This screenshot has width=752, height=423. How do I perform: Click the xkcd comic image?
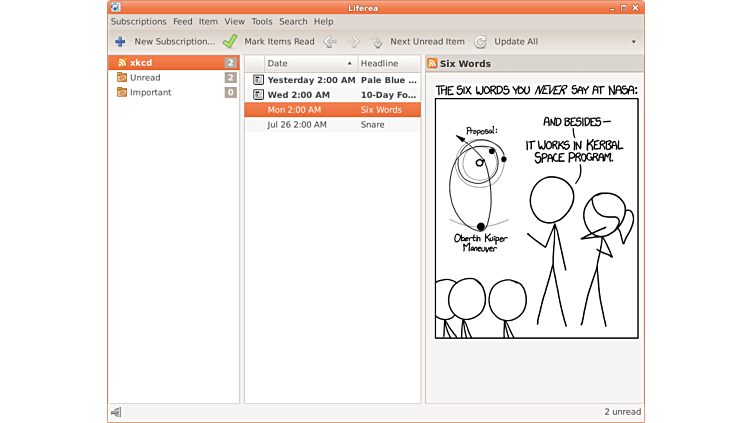[x=536, y=210]
